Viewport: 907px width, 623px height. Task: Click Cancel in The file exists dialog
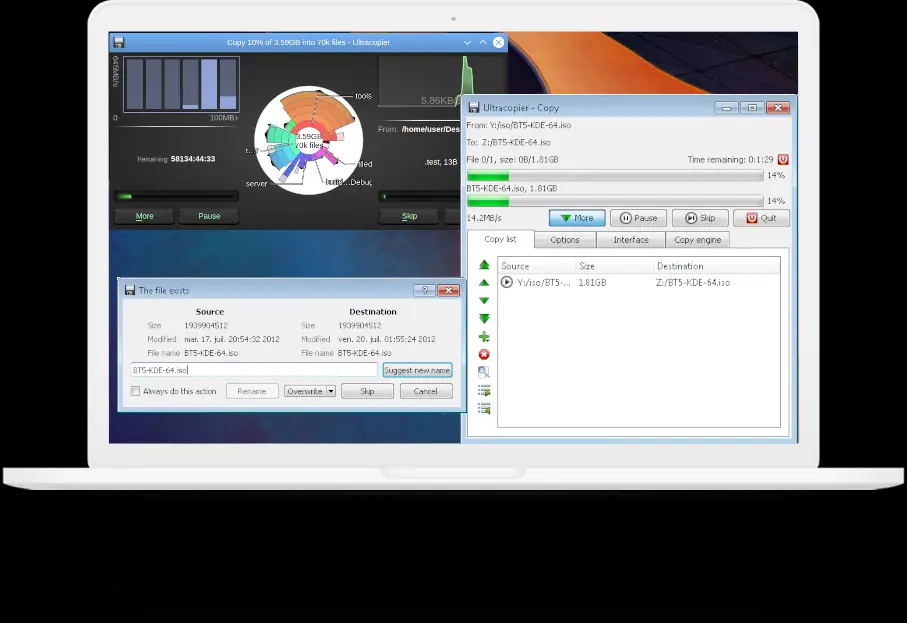pos(426,392)
